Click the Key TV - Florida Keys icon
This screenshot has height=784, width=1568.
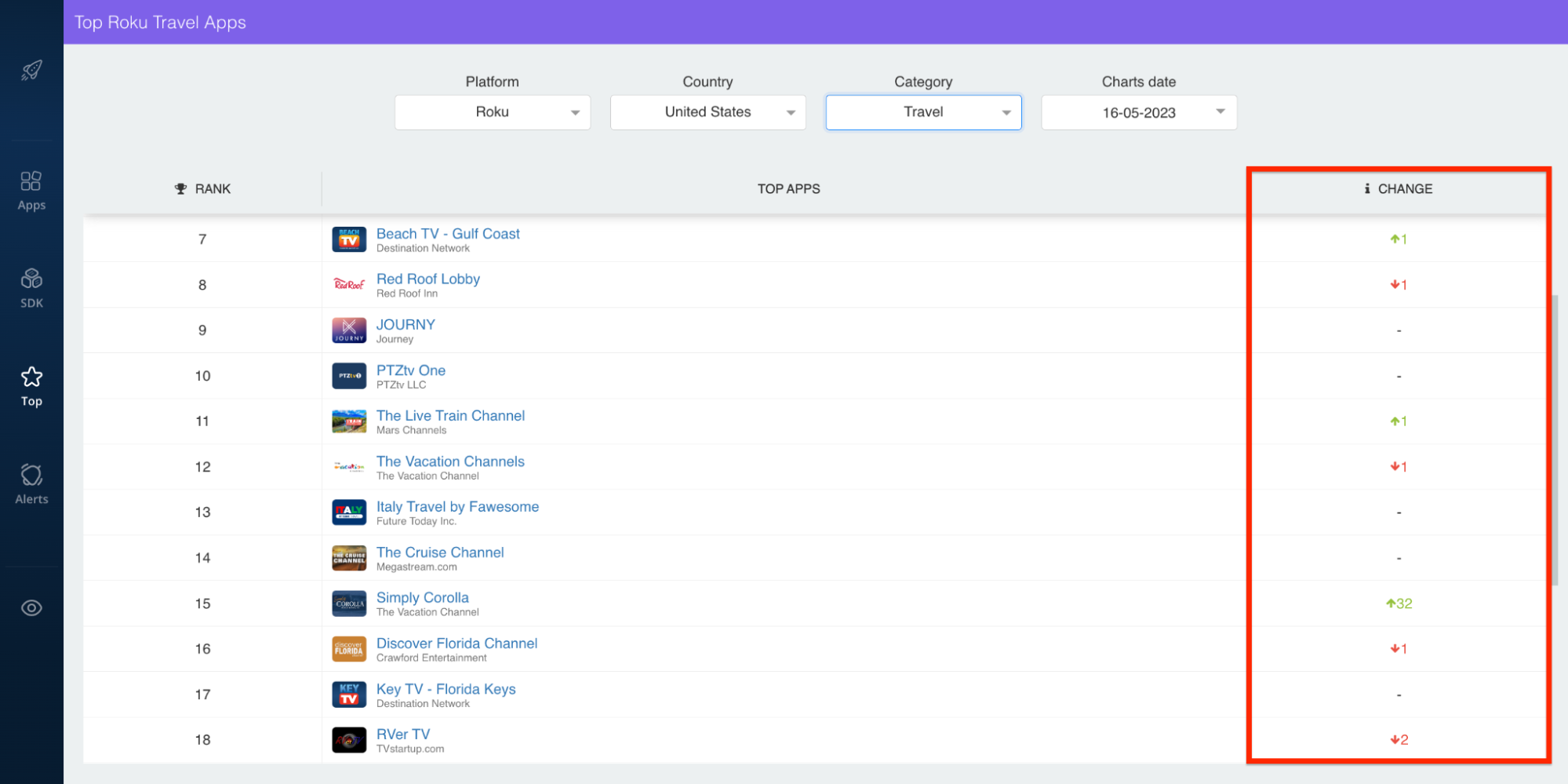tap(349, 695)
